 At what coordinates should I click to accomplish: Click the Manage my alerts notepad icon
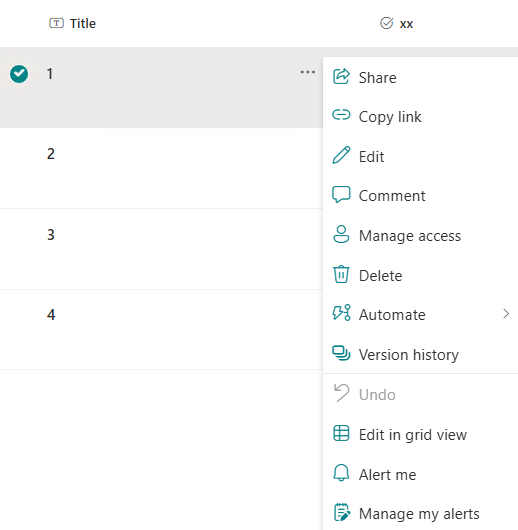342,512
